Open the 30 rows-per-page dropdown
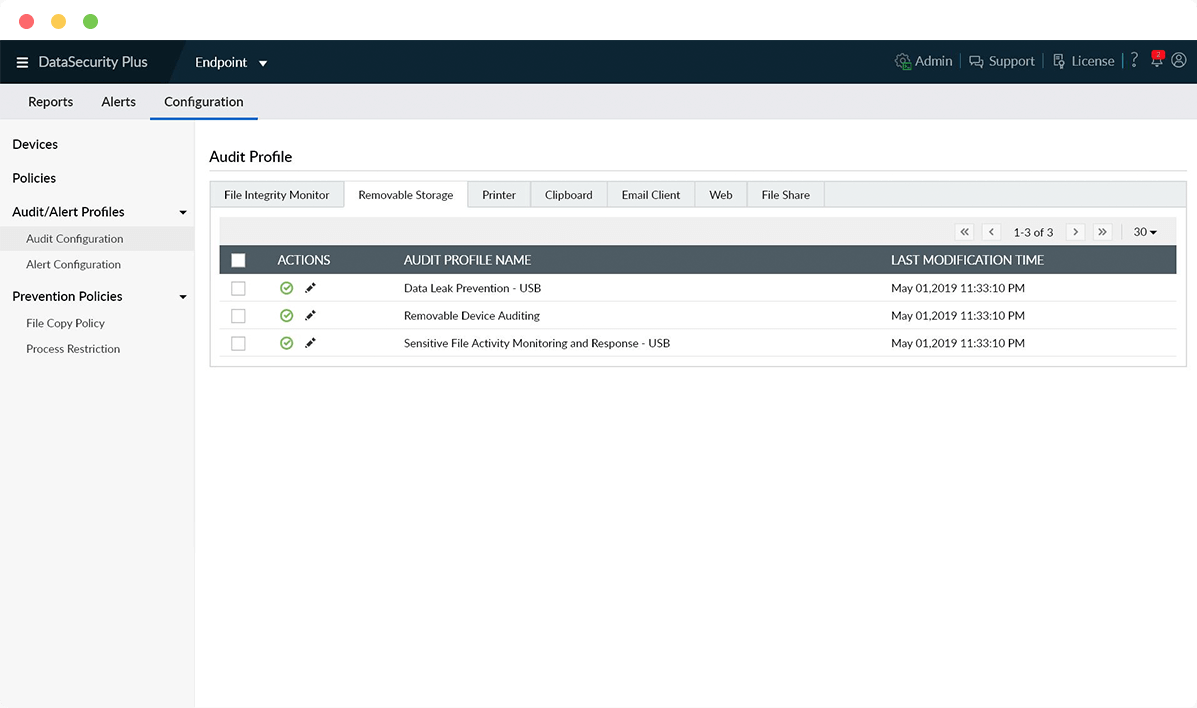 tap(1145, 231)
